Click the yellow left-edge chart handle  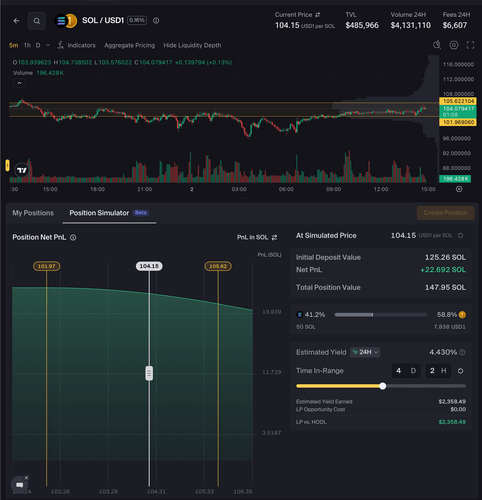7,165
